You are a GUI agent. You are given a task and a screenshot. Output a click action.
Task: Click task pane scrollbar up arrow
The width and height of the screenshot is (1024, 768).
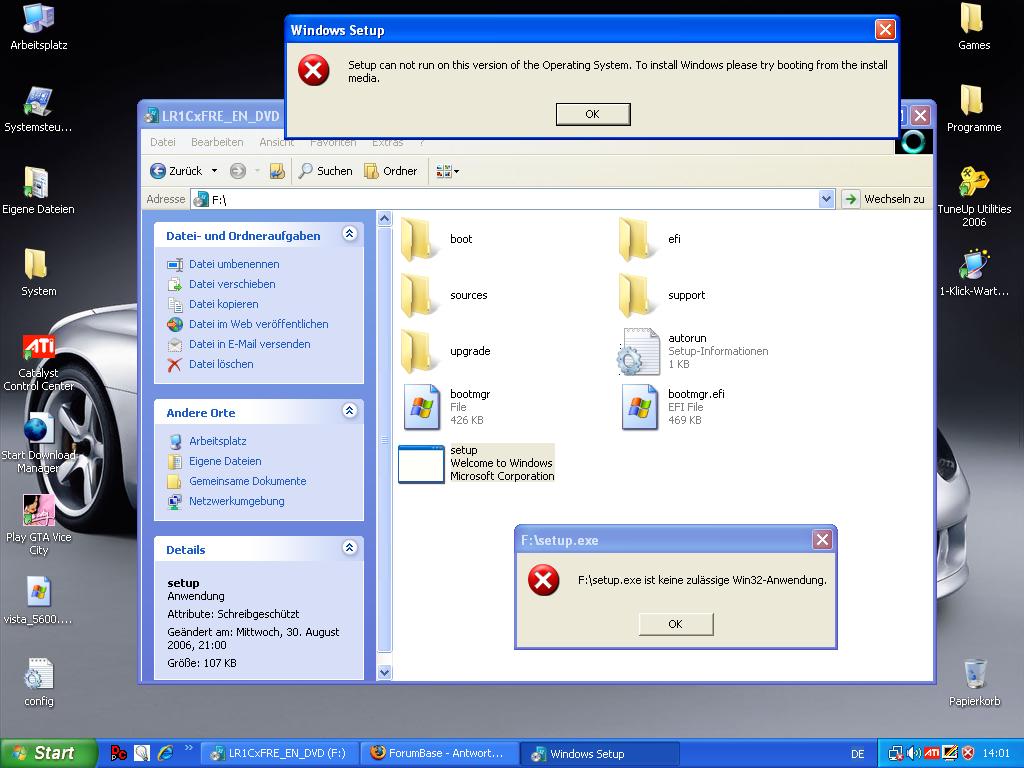point(385,219)
